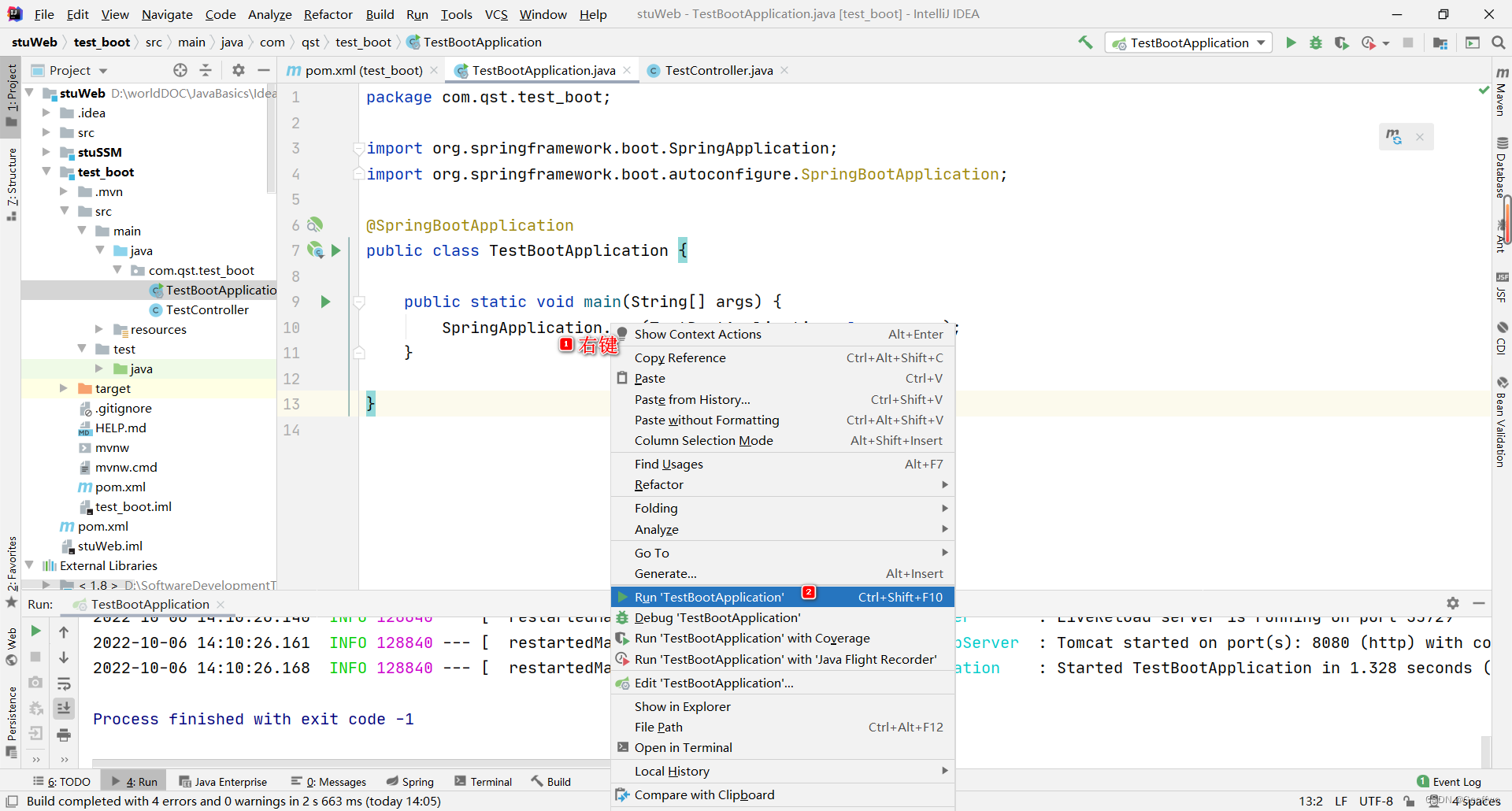Open Project Structure dialog icon
The image size is (1512, 811).
point(1440,43)
